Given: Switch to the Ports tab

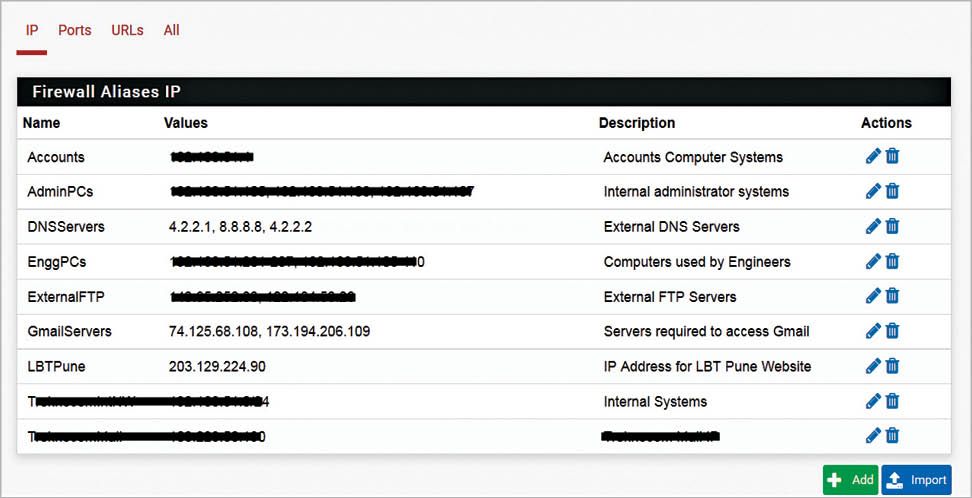Looking at the screenshot, I should (x=75, y=31).
